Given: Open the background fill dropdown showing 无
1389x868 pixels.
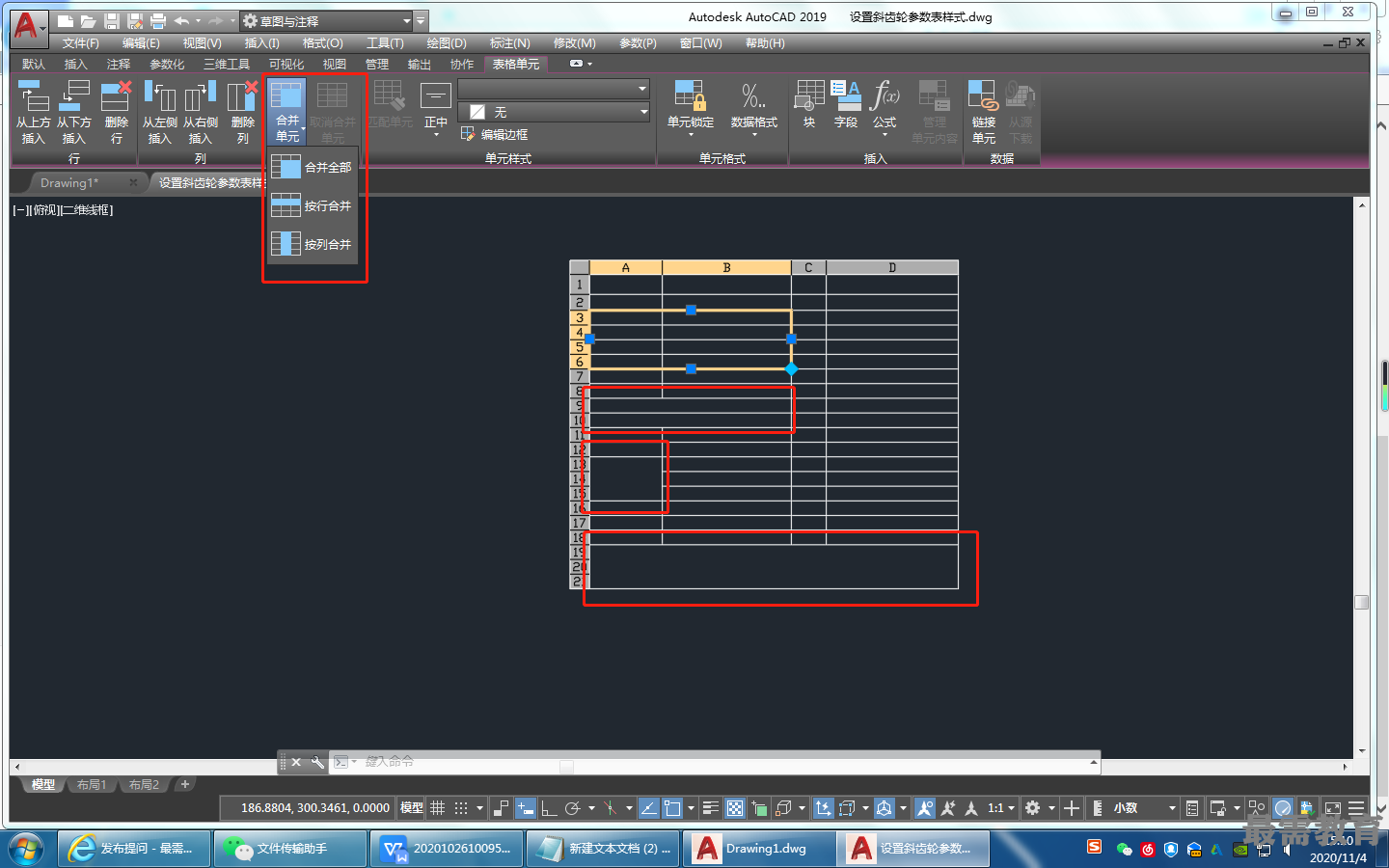Looking at the screenshot, I should (x=554, y=112).
